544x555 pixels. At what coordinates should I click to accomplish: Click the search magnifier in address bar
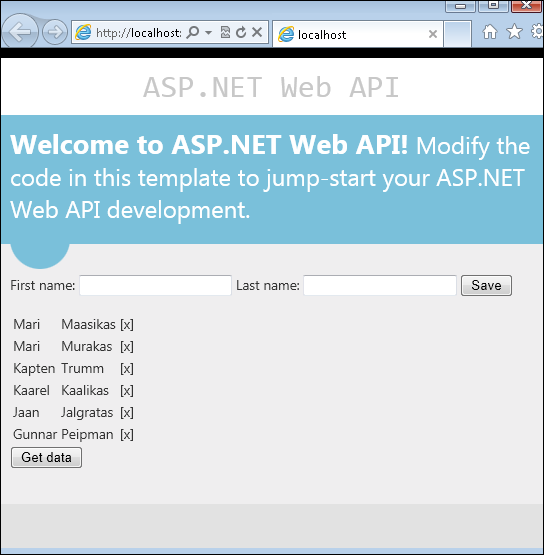click(193, 32)
